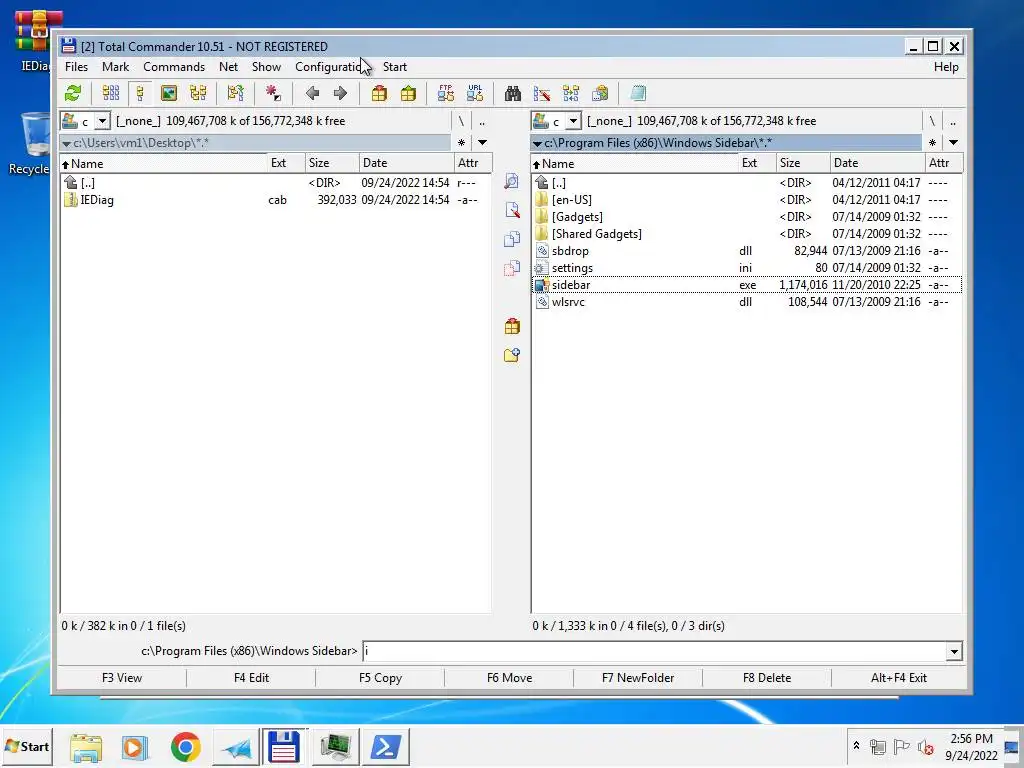Viewport: 1024px width, 768px height.
Task: Open the Mark menu
Action: (x=116, y=67)
